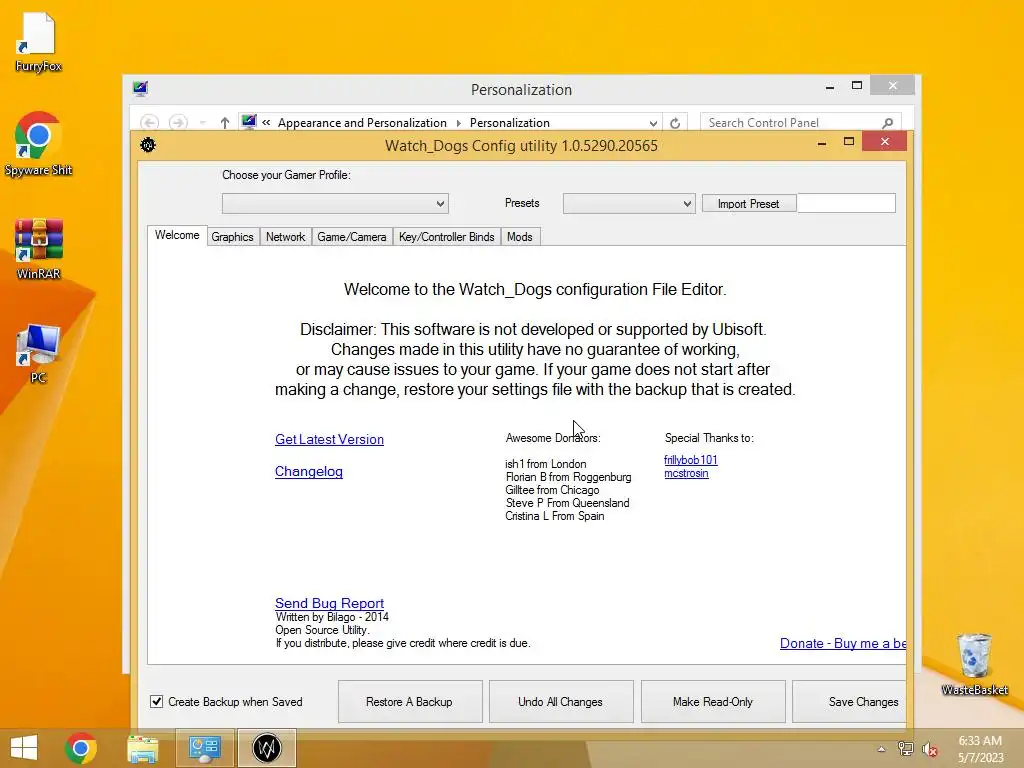Open the Game/Camera tab
The image size is (1024, 768).
click(352, 236)
